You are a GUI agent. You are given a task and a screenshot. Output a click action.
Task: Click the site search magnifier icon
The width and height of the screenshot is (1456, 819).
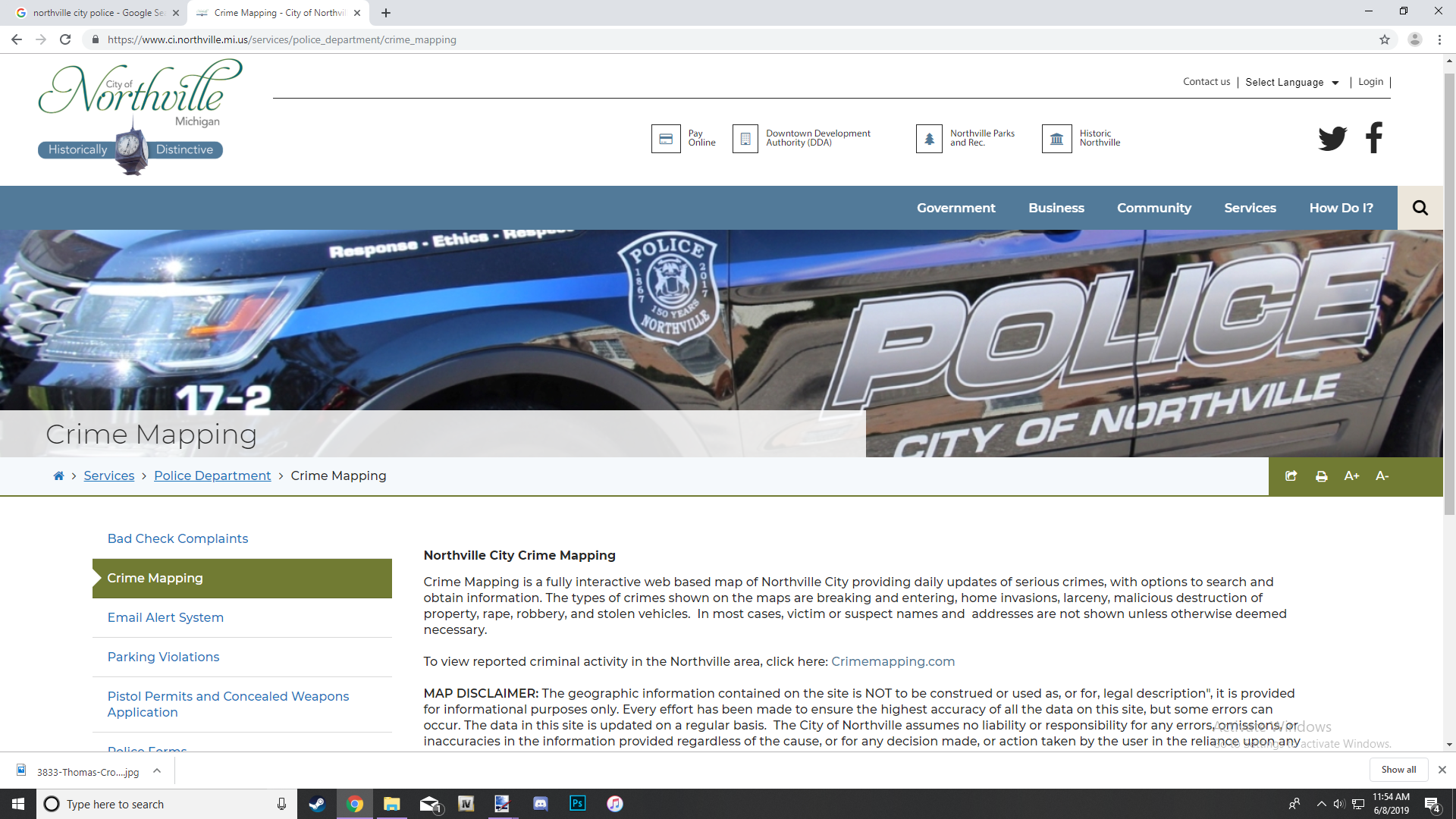tap(1420, 208)
